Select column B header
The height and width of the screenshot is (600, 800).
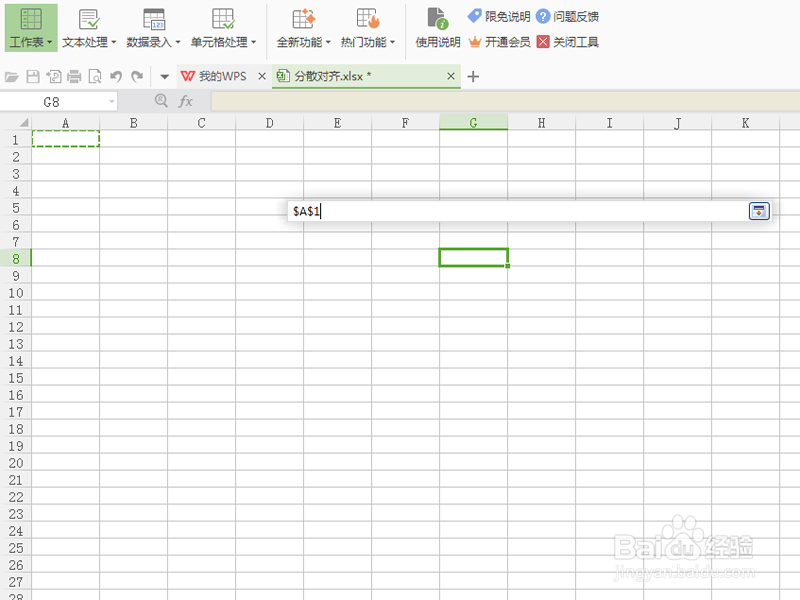133,122
